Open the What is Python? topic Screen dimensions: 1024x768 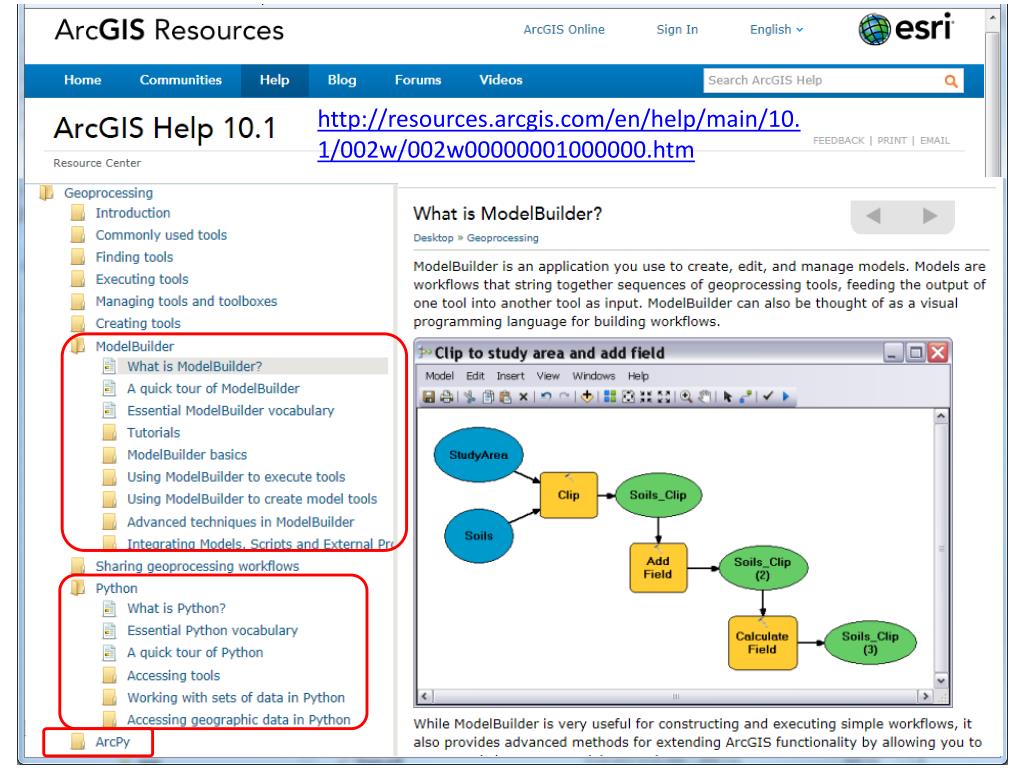click(176, 609)
